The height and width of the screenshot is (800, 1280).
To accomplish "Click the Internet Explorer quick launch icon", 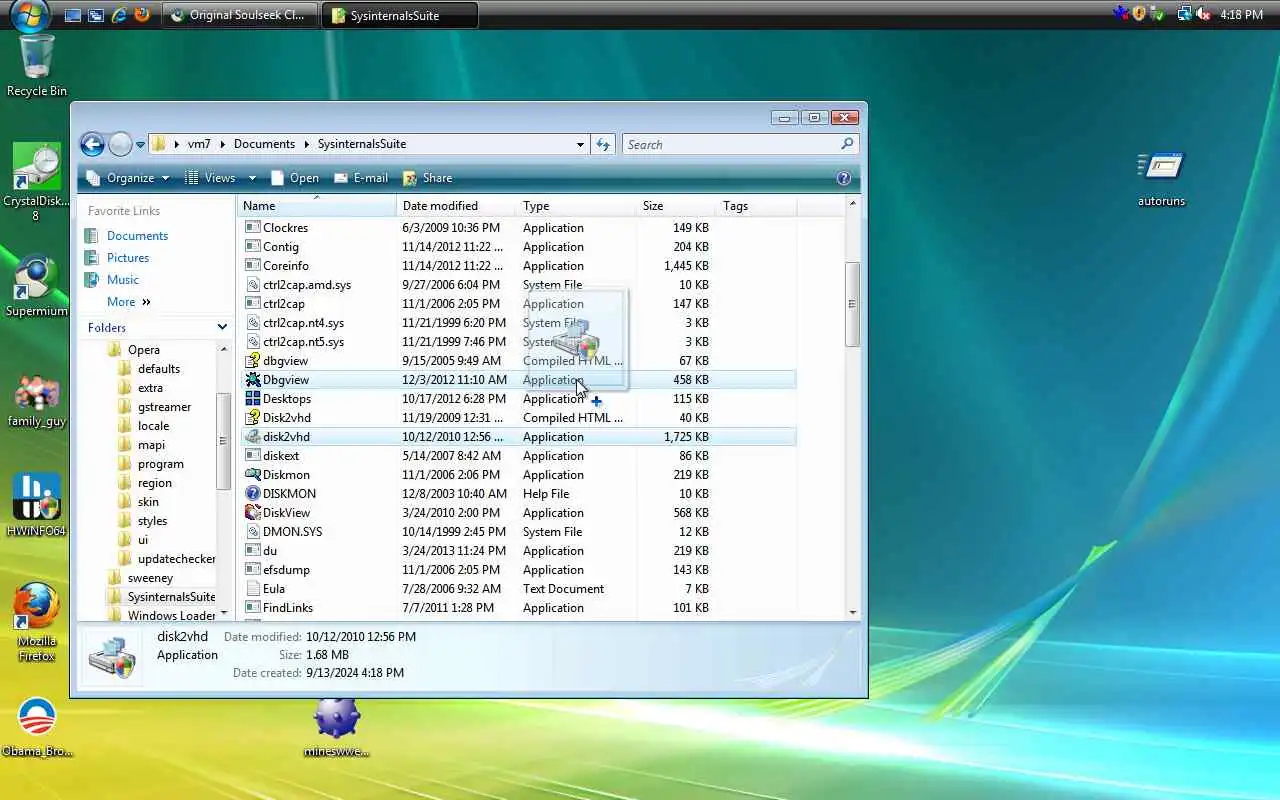I will click(x=119, y=15).
